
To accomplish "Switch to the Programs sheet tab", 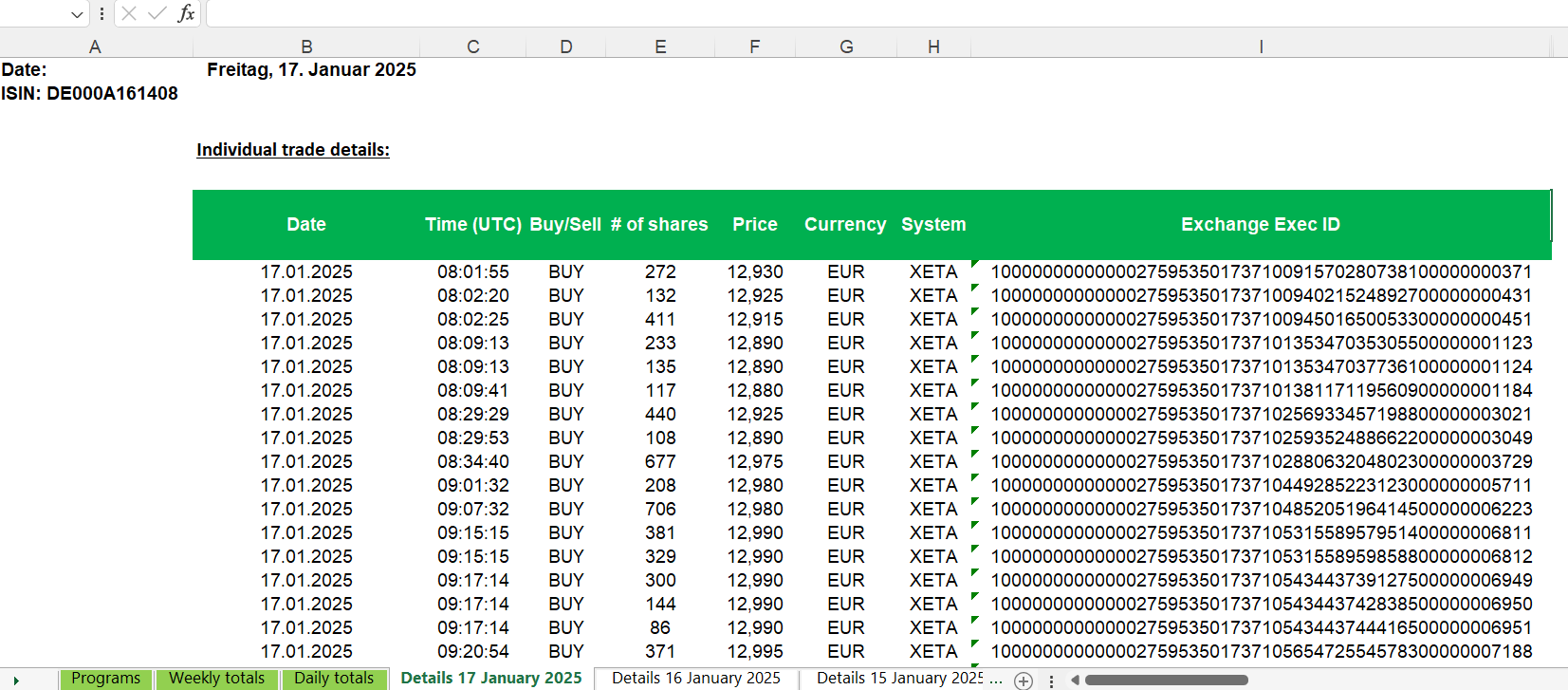I will pyautogui.click(x=105, y=679).
